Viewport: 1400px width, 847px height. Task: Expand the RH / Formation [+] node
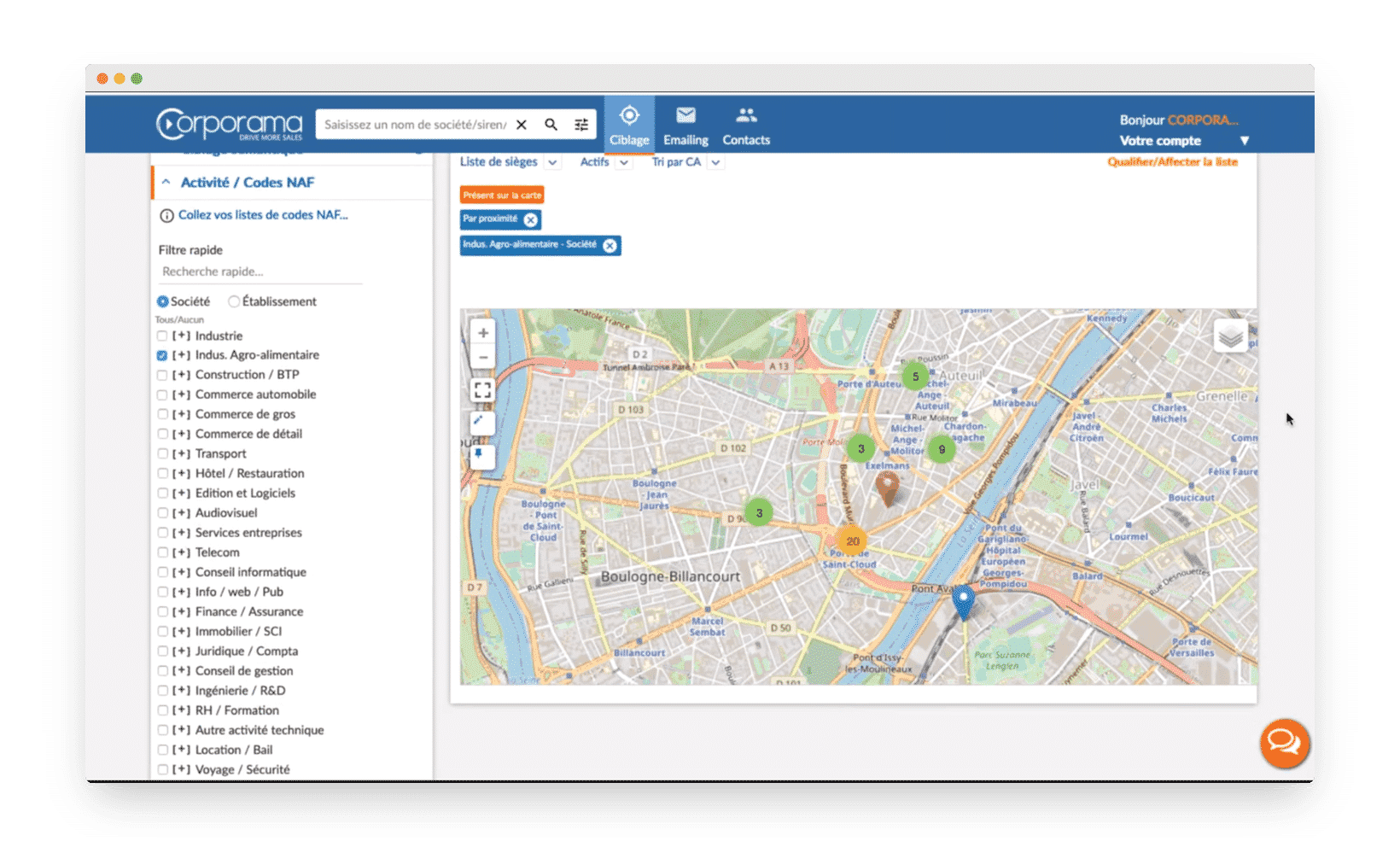[x=181, y=710]
